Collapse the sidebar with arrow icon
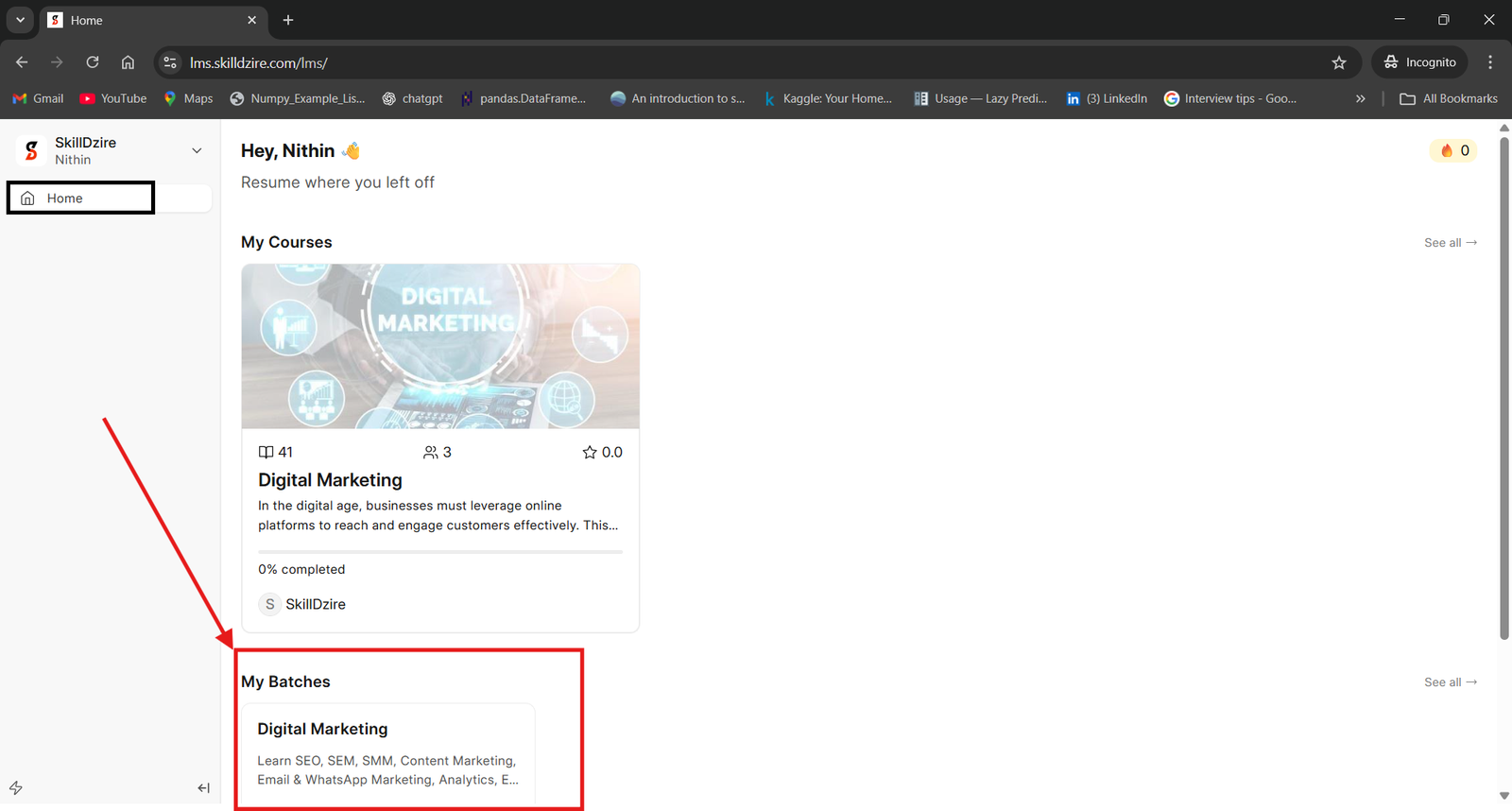 tap(203, 787)
